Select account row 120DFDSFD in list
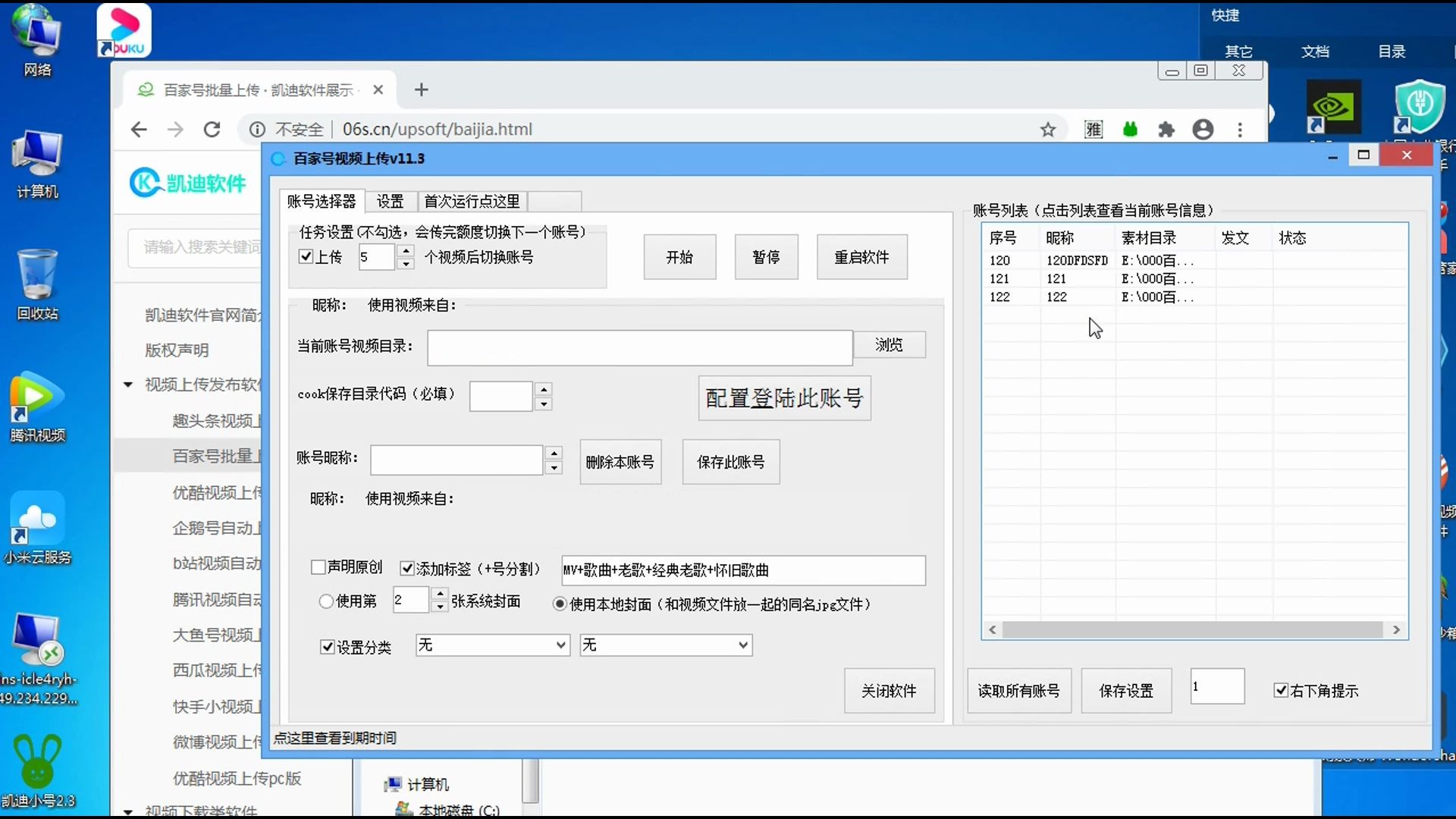Image resolution: width=1456 pixels, height=819 pixels. (x=1194, y=260)
